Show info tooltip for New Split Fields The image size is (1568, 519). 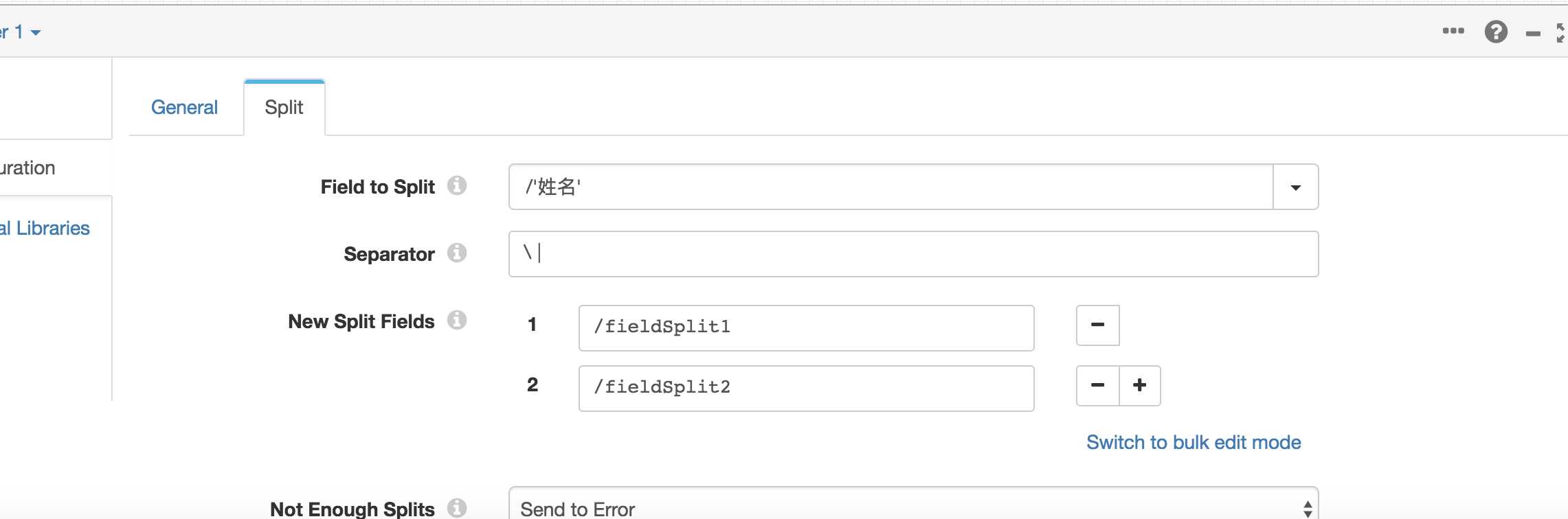tap(457, 320)
